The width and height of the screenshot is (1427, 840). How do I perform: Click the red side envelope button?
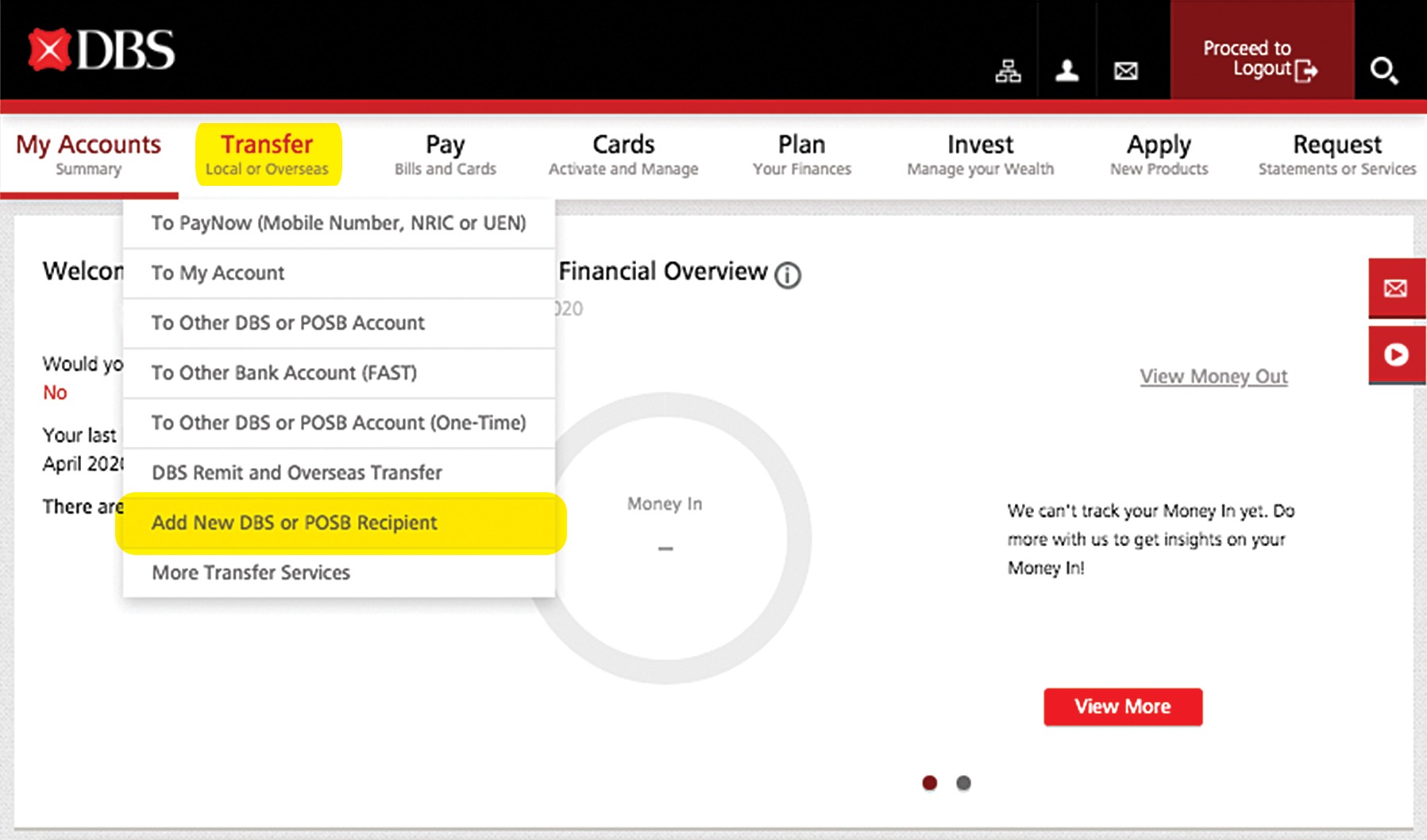(x=1396, y=288)
